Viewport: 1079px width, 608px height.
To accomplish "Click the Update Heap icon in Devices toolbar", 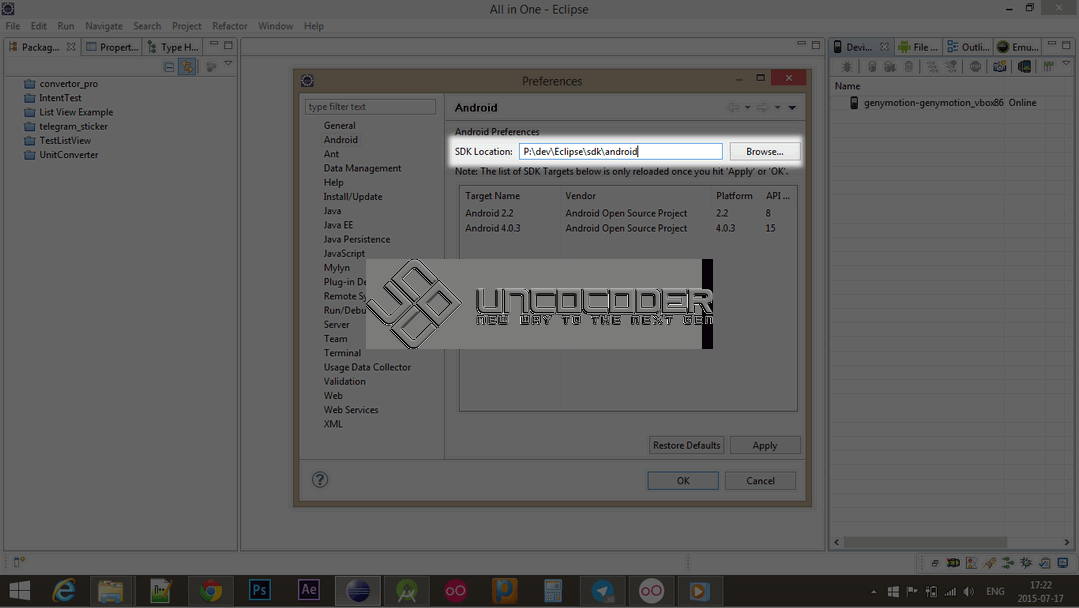I will (x=872, y=67).
